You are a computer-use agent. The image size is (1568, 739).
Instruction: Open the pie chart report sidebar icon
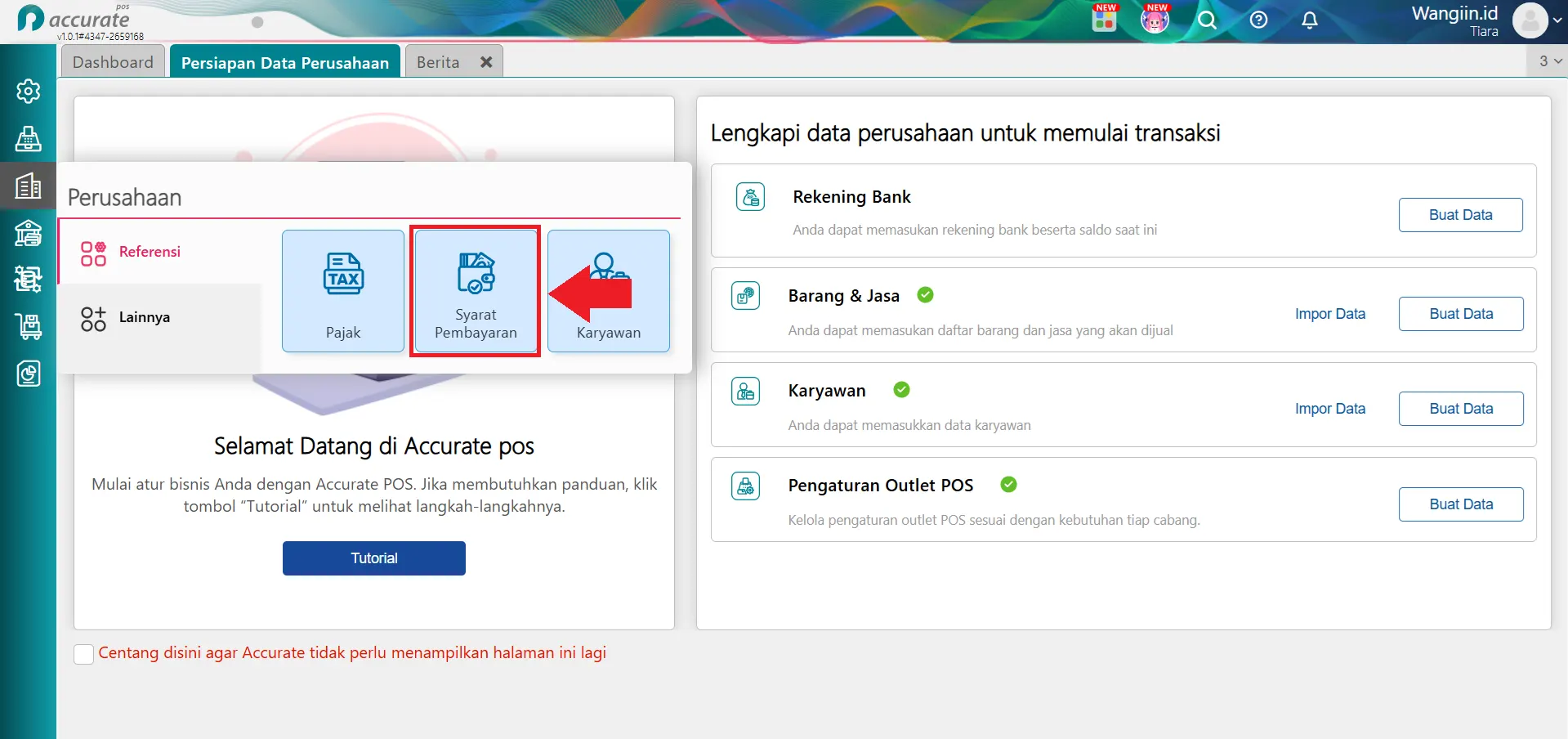pyautogui.click(x=29, y=374)
